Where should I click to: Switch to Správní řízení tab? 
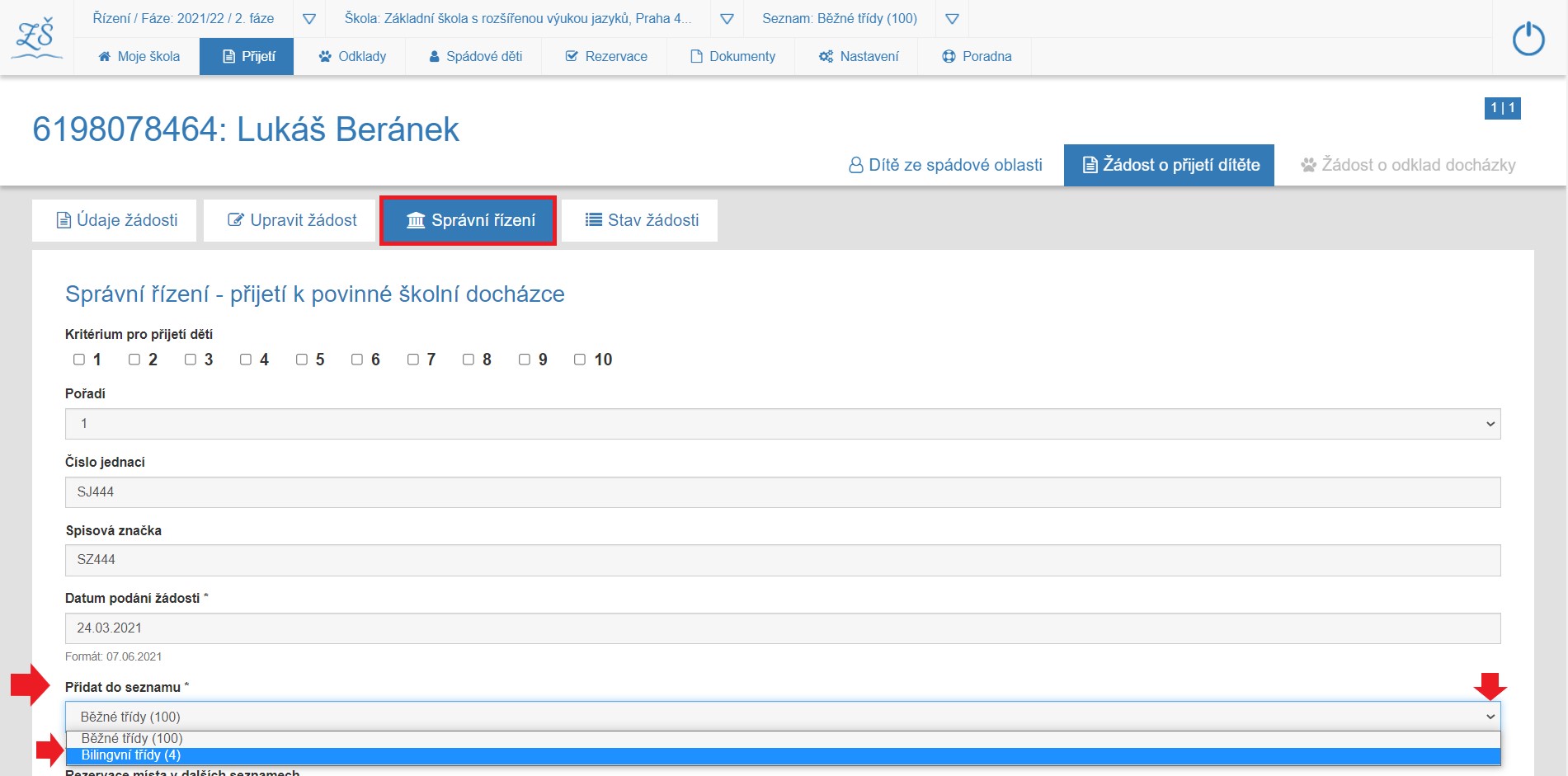pos(469,220)
